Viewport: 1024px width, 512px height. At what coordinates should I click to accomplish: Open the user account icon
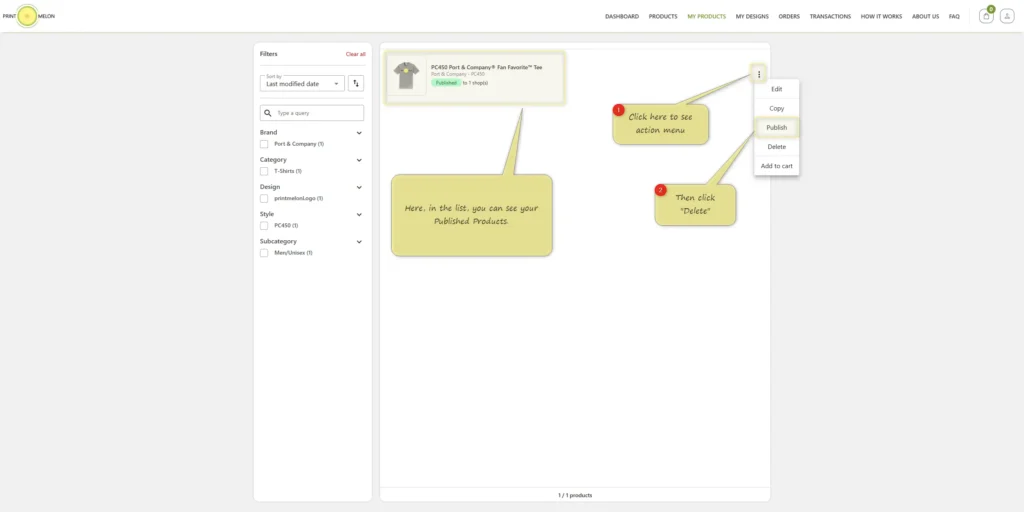click(1006, 16)
